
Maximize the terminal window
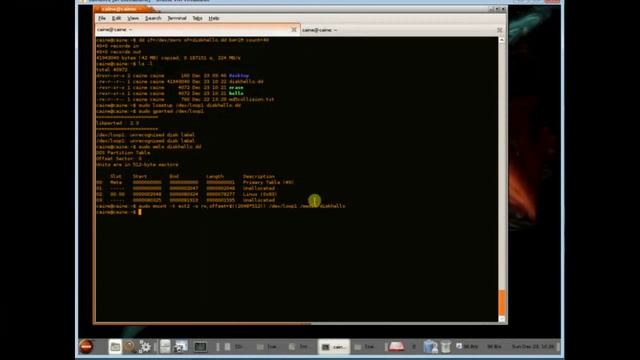pyautogui.click(x=497, y=9)
